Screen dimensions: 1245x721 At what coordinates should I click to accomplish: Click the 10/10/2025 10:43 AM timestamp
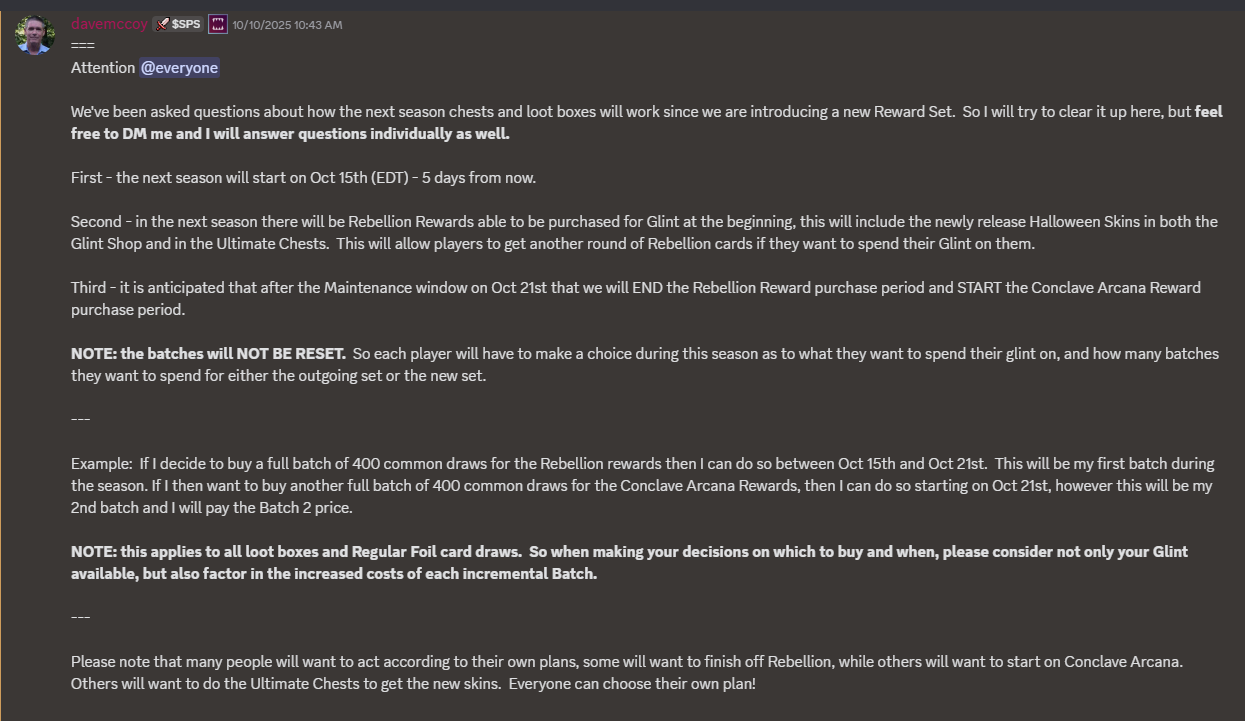[x=288, y=25]
